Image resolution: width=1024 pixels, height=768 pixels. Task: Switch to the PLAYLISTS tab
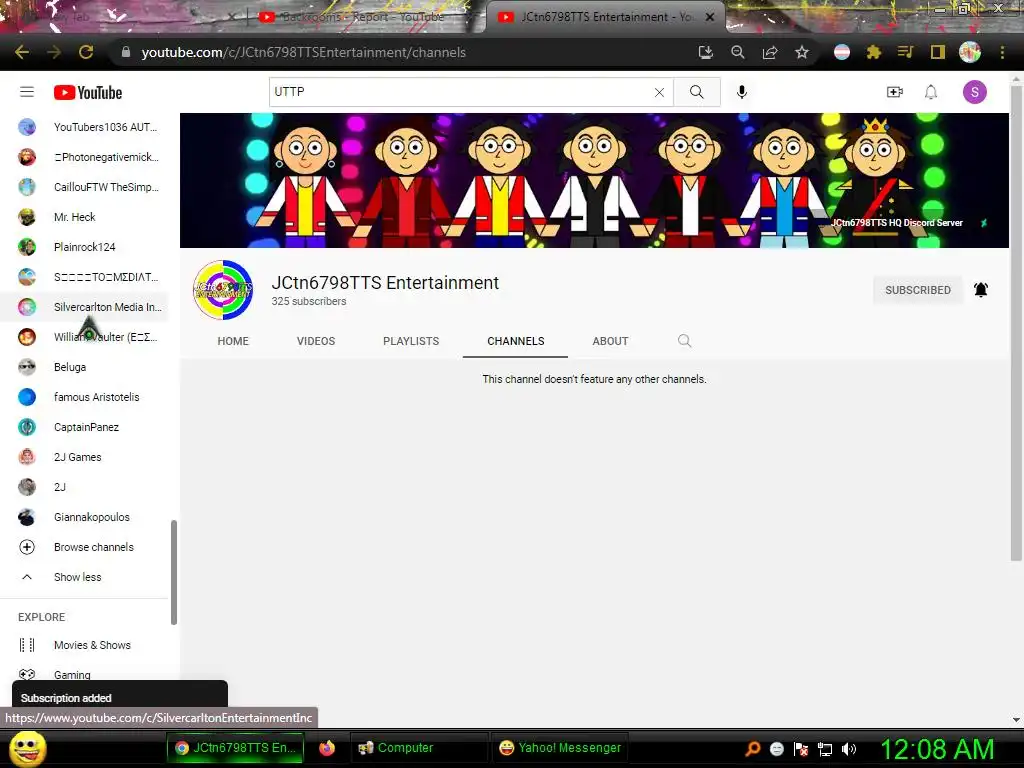click(411, 341)
